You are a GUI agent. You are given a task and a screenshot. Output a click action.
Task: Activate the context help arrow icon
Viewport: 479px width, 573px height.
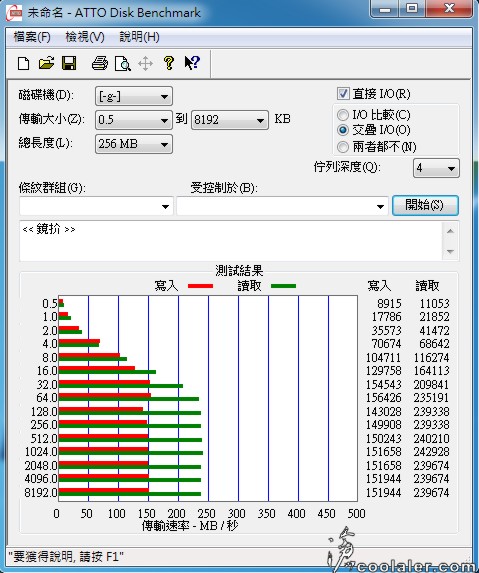[x=192, y=63]
